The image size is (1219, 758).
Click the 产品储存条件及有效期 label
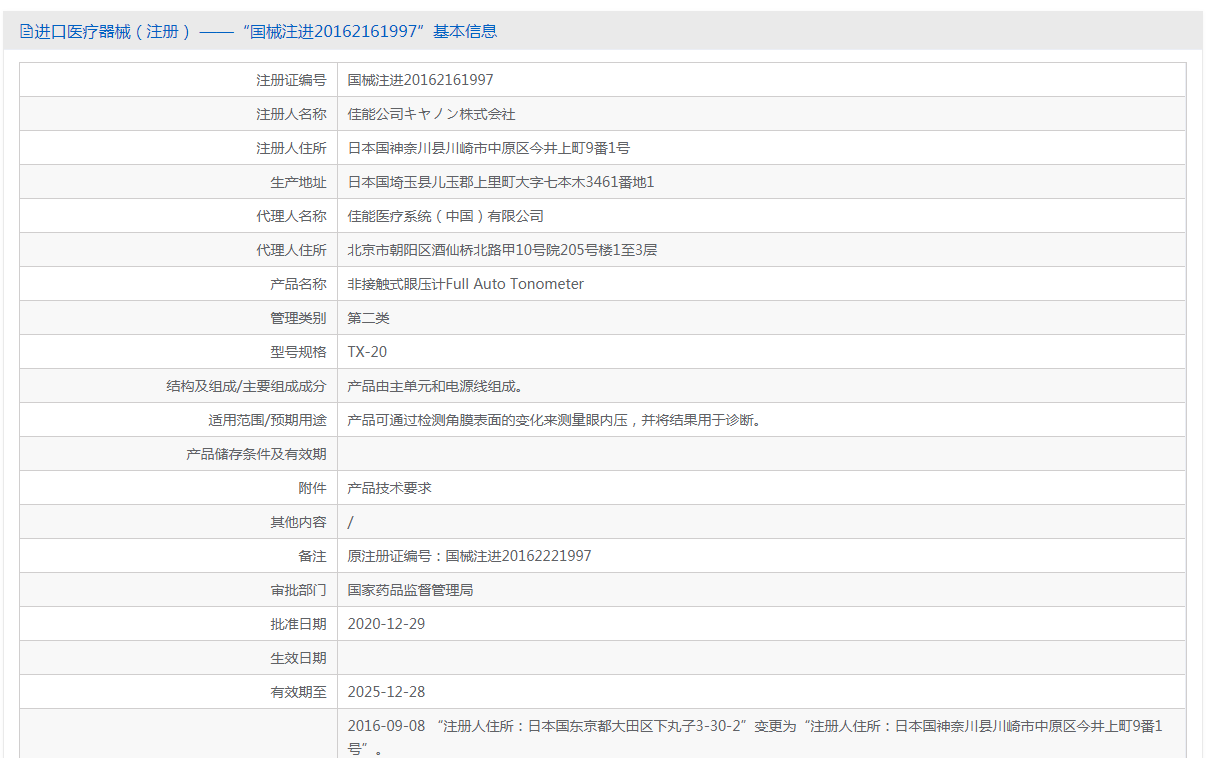click(256, 454)
